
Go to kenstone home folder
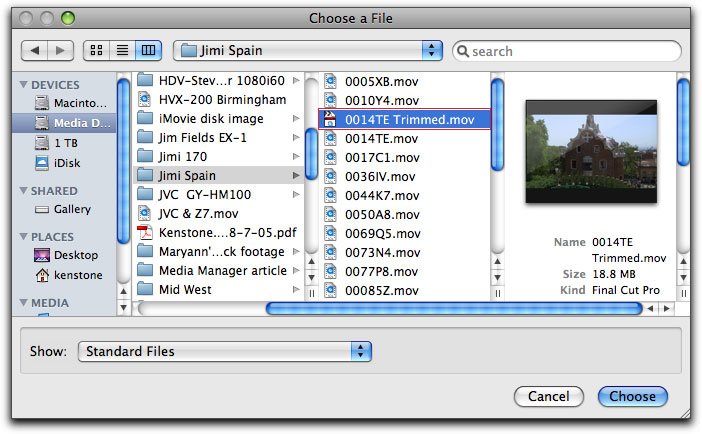80,275
